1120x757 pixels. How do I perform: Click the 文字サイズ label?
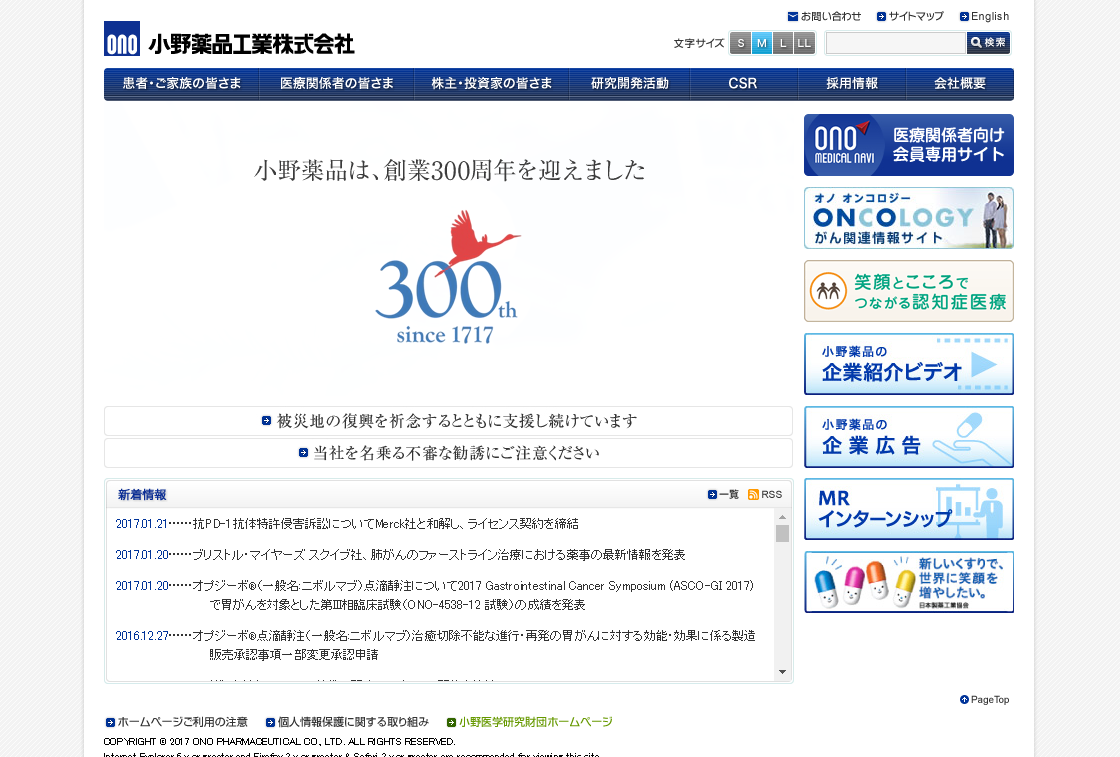click(x=699, y=44)
